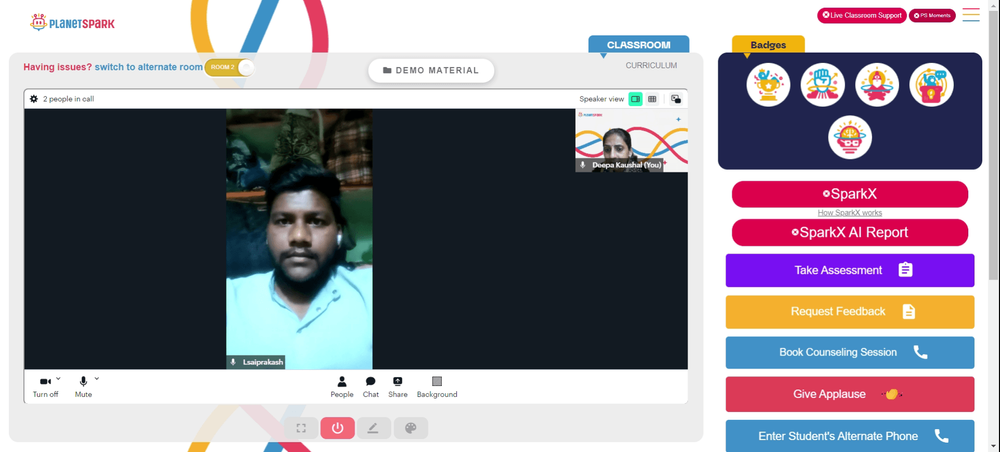Open call settings gear icon

coord(34,99)
